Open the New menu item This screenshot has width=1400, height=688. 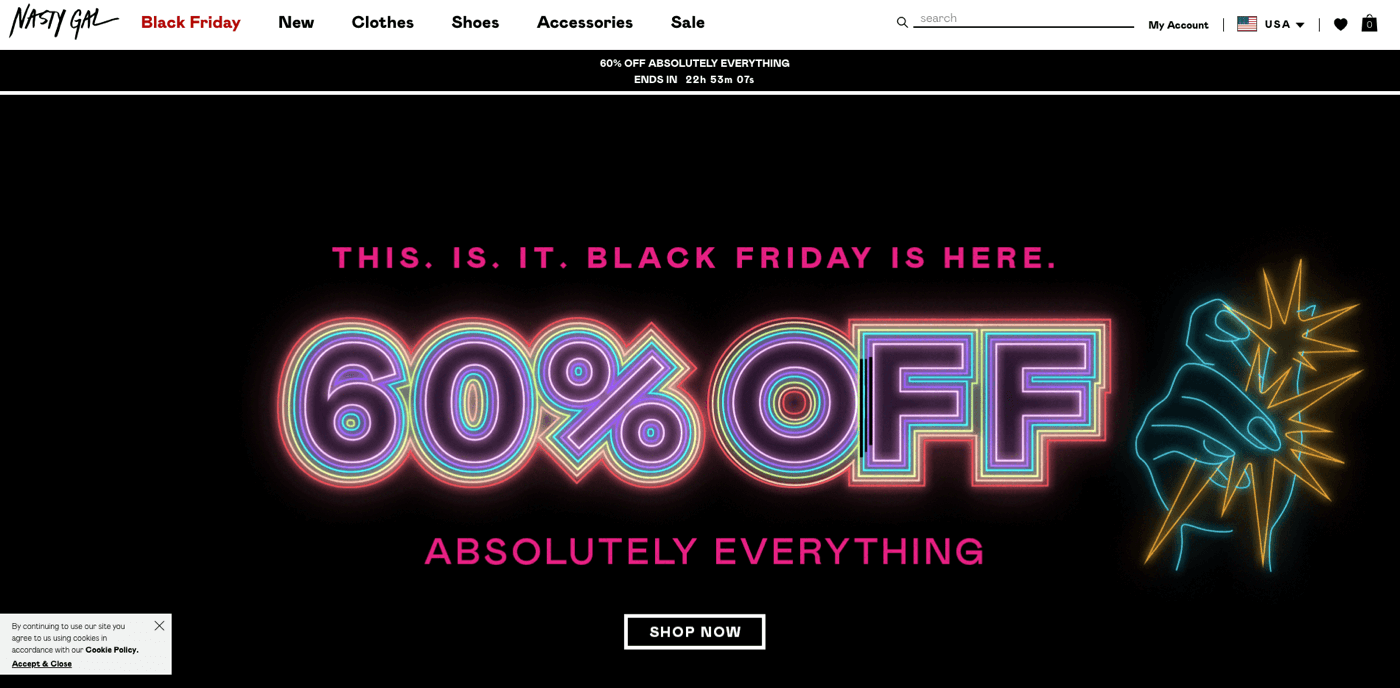296,22
